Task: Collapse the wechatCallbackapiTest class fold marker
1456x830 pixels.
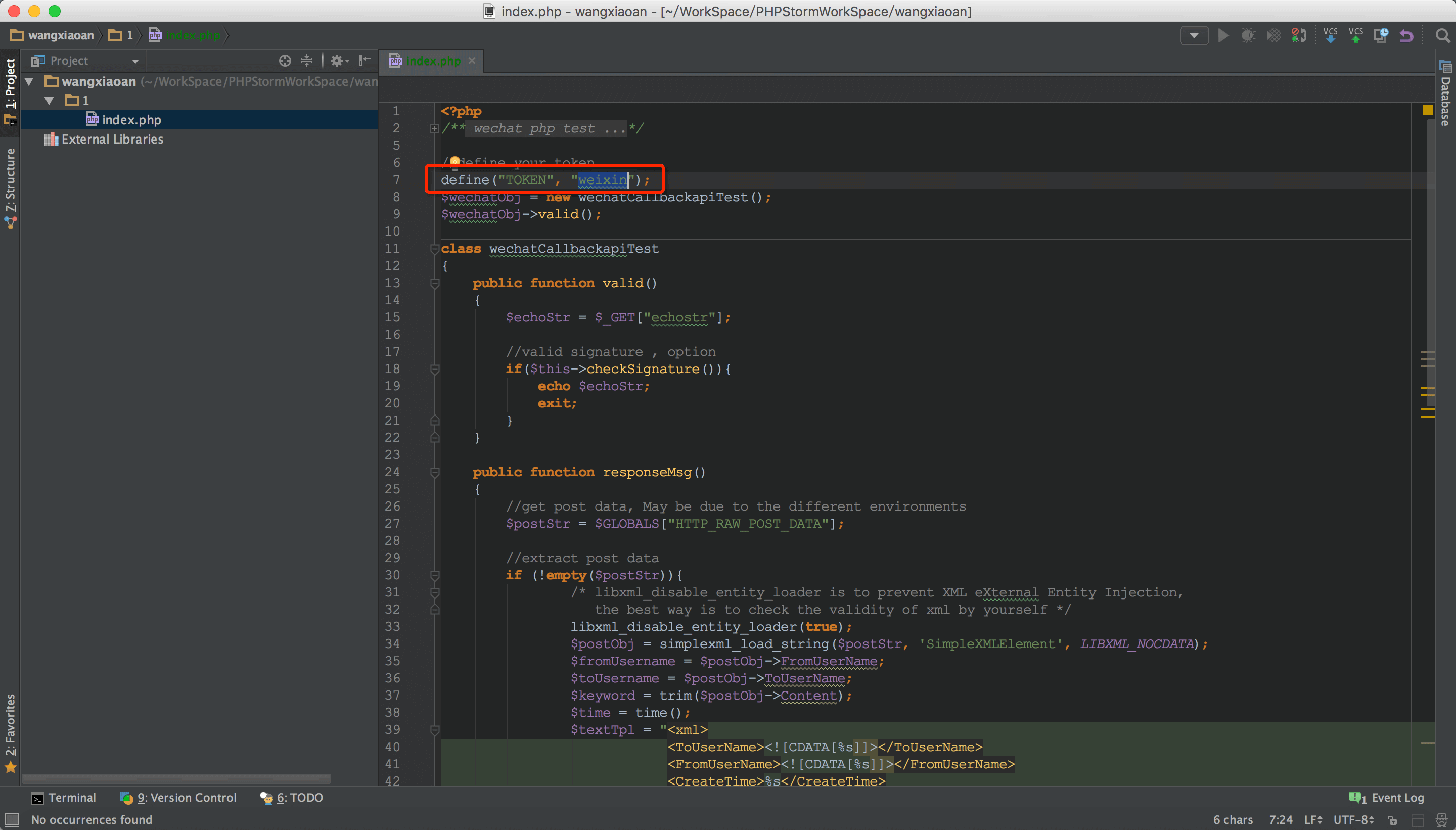Action: coord(434,249)
